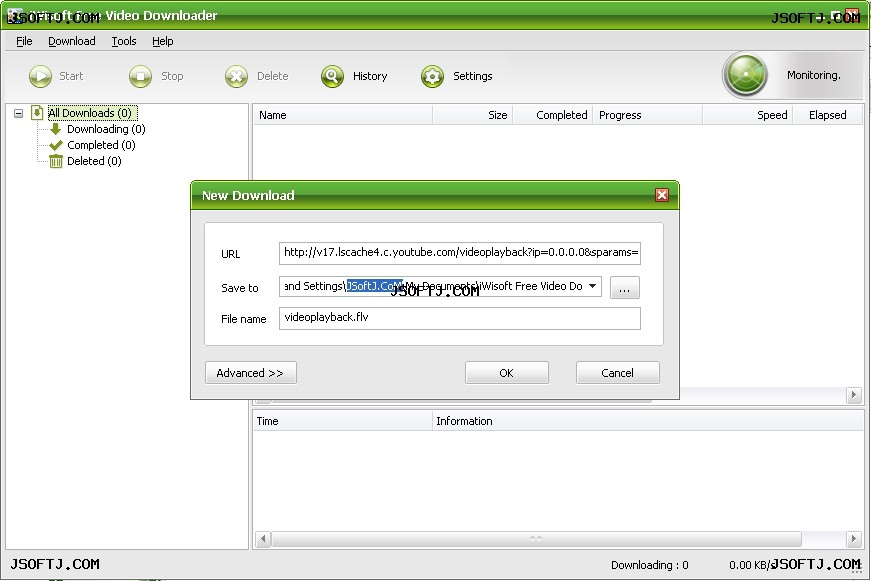Click the Deleted trash bin icon
This screenshot has width=871, height=581.
[56, 161]
